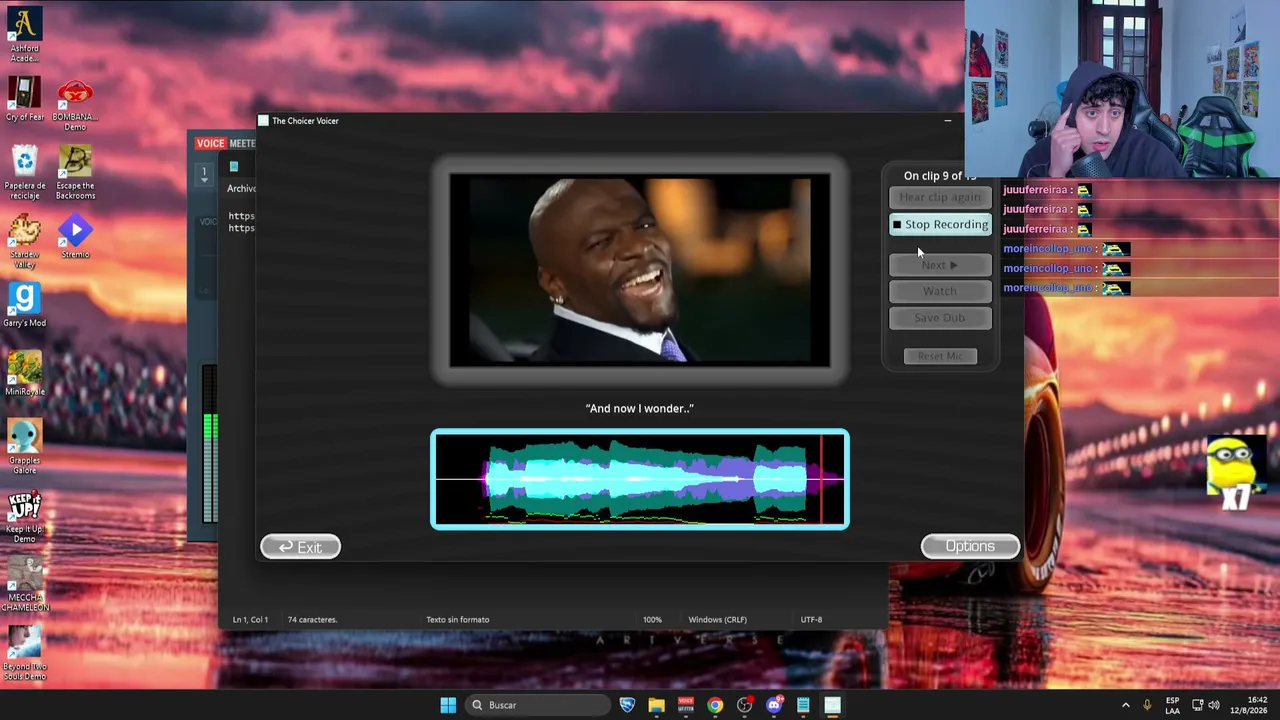
Task: Click the UTF-8 encoding indicator in Notepad
Action: pyautogui.click(x=811, y=620)
